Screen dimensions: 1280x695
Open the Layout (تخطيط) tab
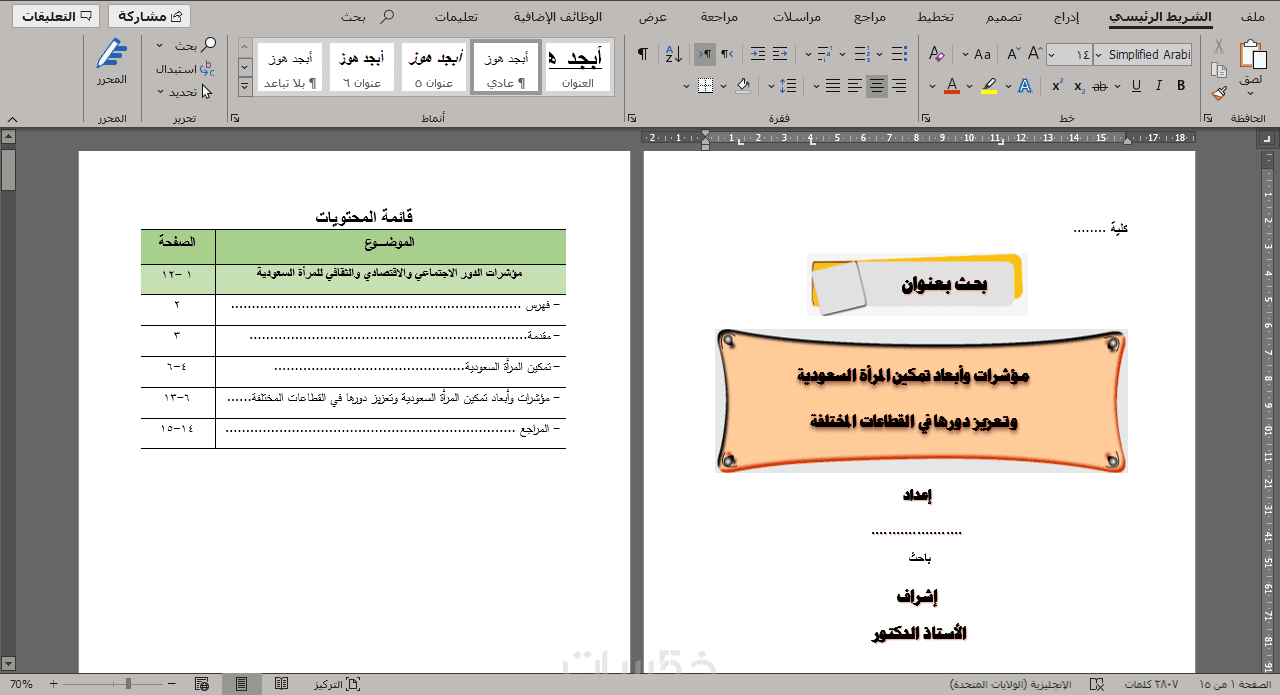click(x=936, y=17)
